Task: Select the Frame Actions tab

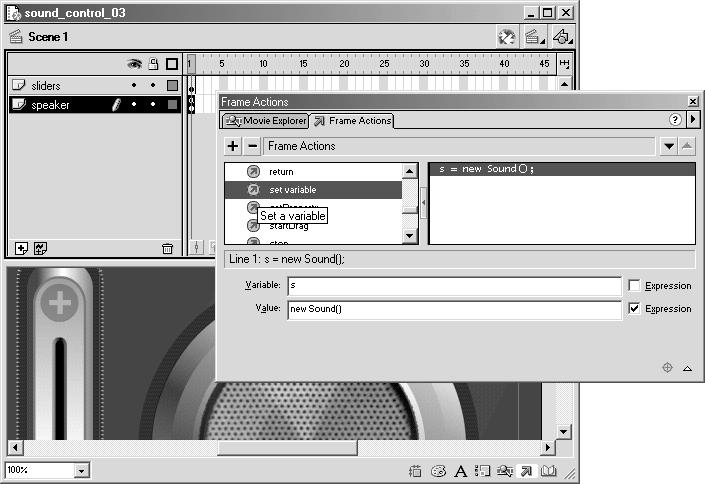Action: (x=352, y=121)
